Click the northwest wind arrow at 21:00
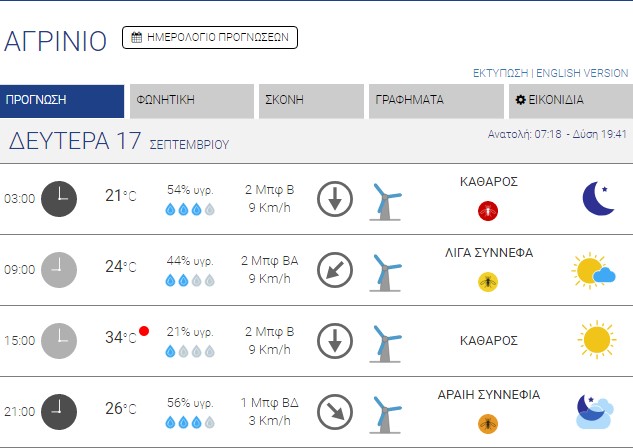633x448 pixels. [335, 411]
